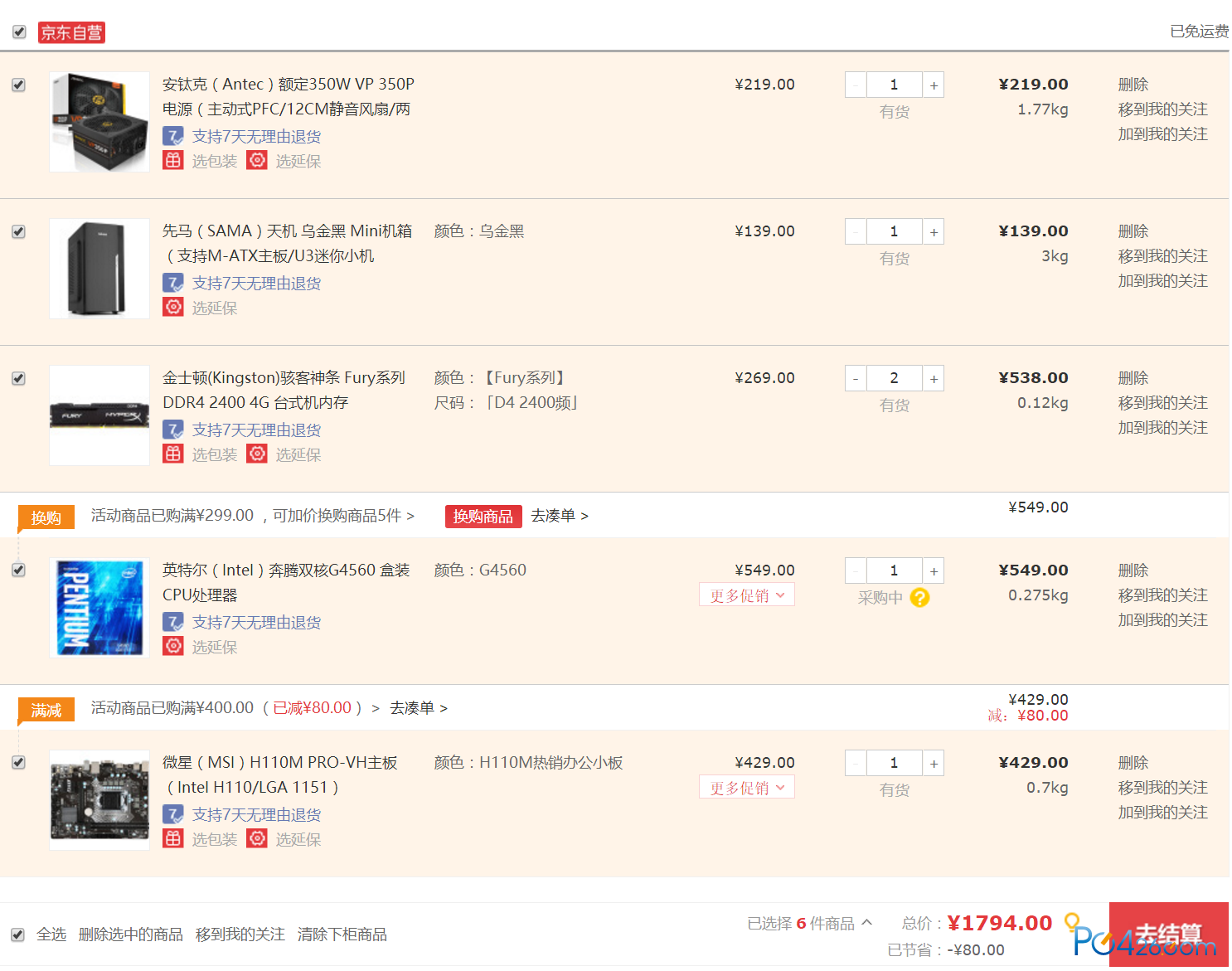Click 去结算 checkout button
1232x971 pixels.
(1169, 934)
